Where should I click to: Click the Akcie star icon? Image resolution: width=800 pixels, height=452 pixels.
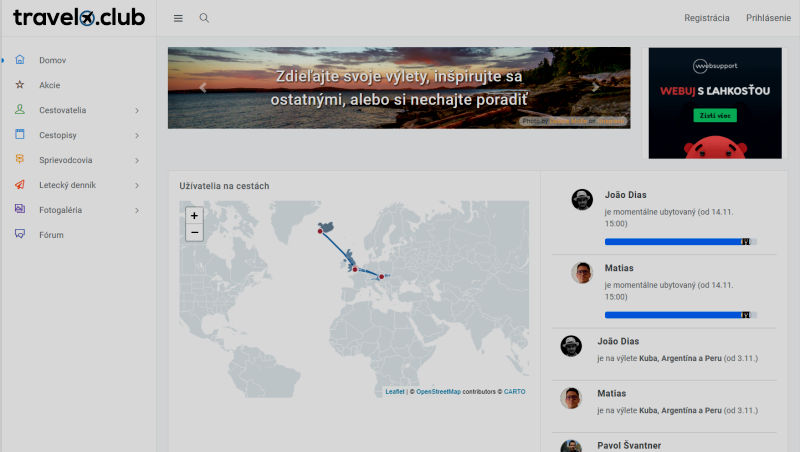20,85
